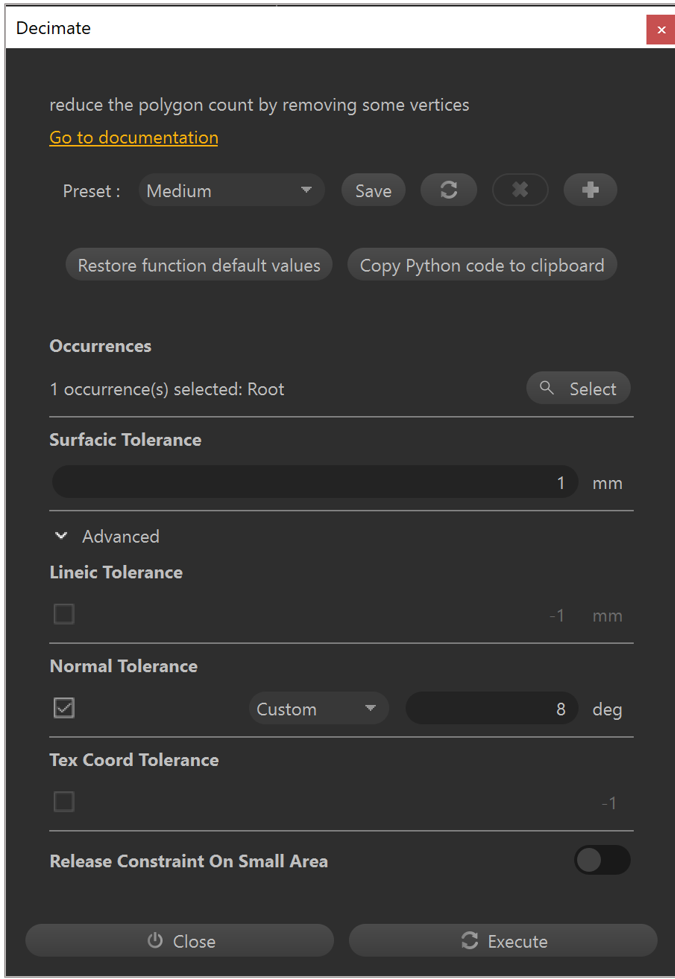
Task: Click the add new preset plus icon
Action: click(590, 190)
